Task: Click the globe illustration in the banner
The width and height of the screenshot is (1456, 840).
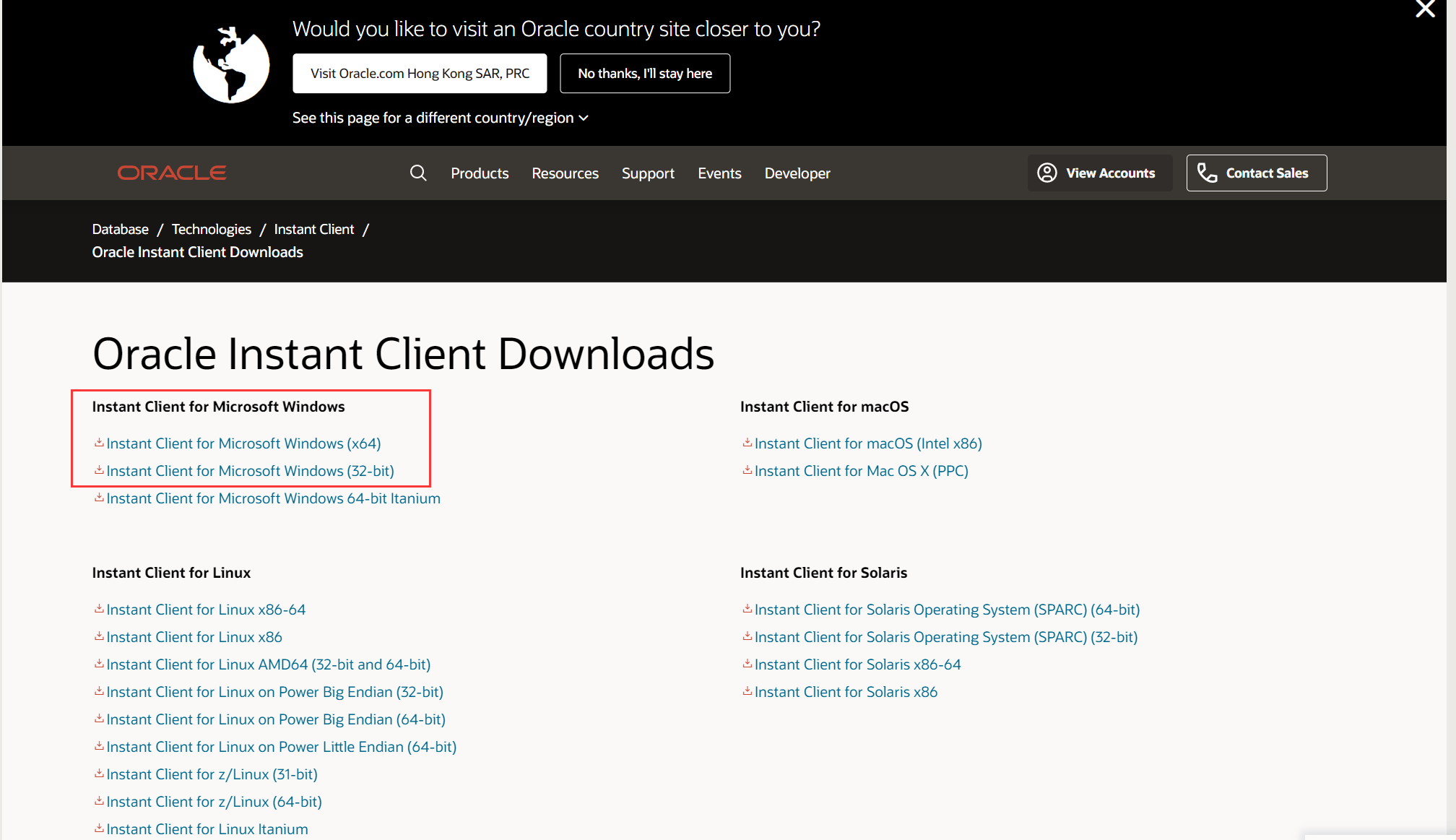Action: (x=230, y=64)
